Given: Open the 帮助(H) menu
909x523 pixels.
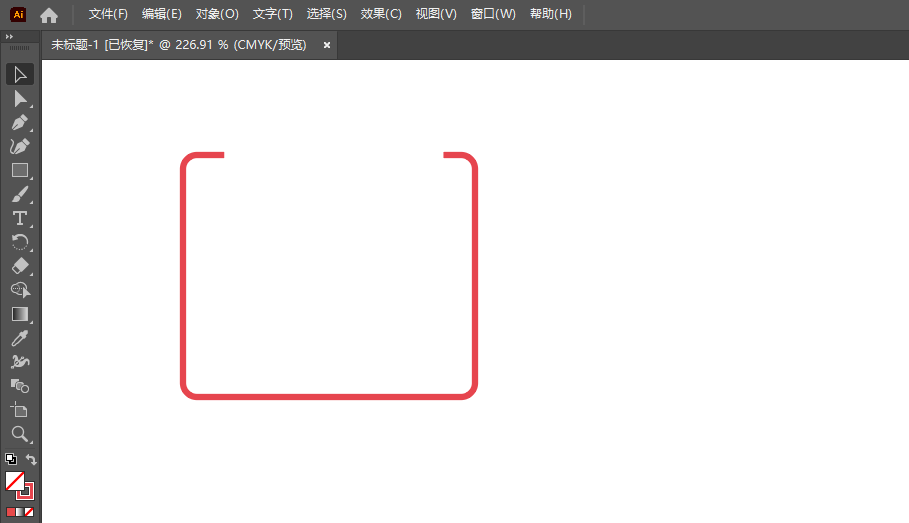Looking at the screenshot, I should 551,14.
